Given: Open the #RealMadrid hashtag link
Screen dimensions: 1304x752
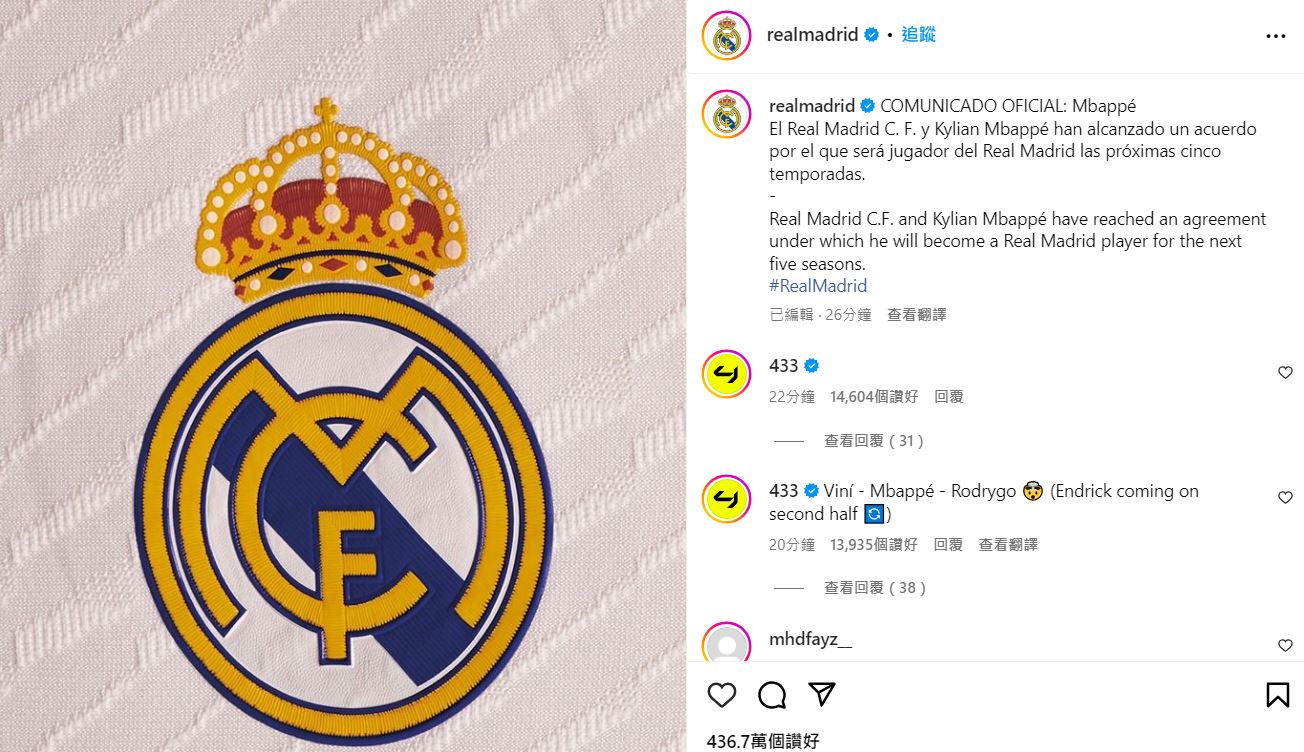Looking at the screenshot, I should [818, 286].
